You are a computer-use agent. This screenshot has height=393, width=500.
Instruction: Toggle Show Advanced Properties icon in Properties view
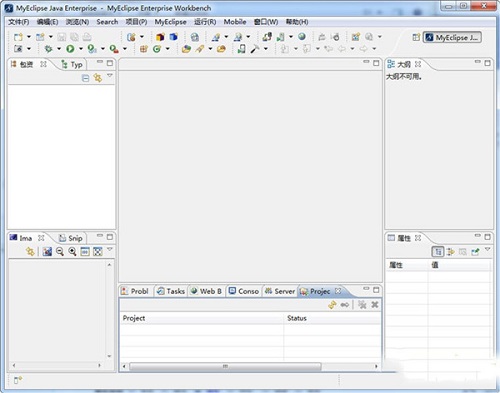pyautogui.click(x=451, y=252)
